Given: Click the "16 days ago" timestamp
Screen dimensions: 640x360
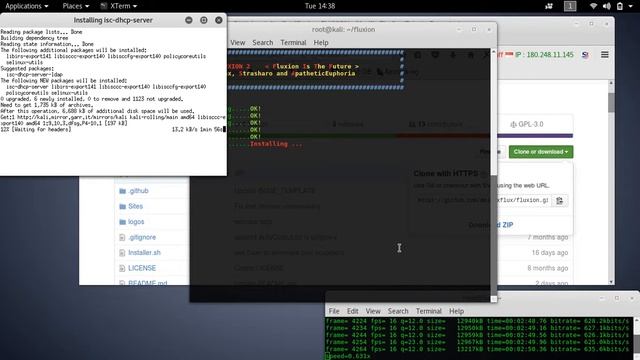Looking at the screenshot, I should coord(550,253).
